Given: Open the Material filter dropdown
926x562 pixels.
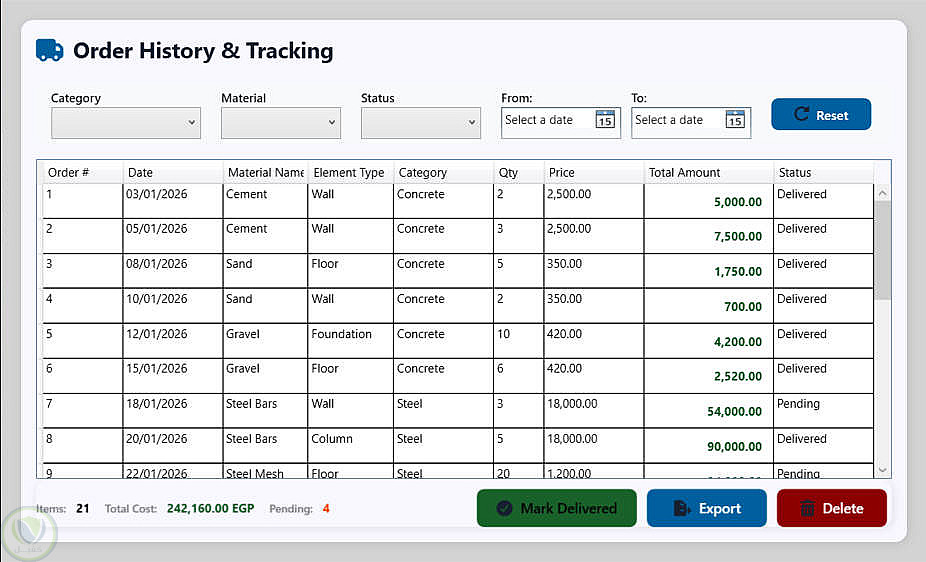Looking at the screenshot, I should click(x=281, y=123).
